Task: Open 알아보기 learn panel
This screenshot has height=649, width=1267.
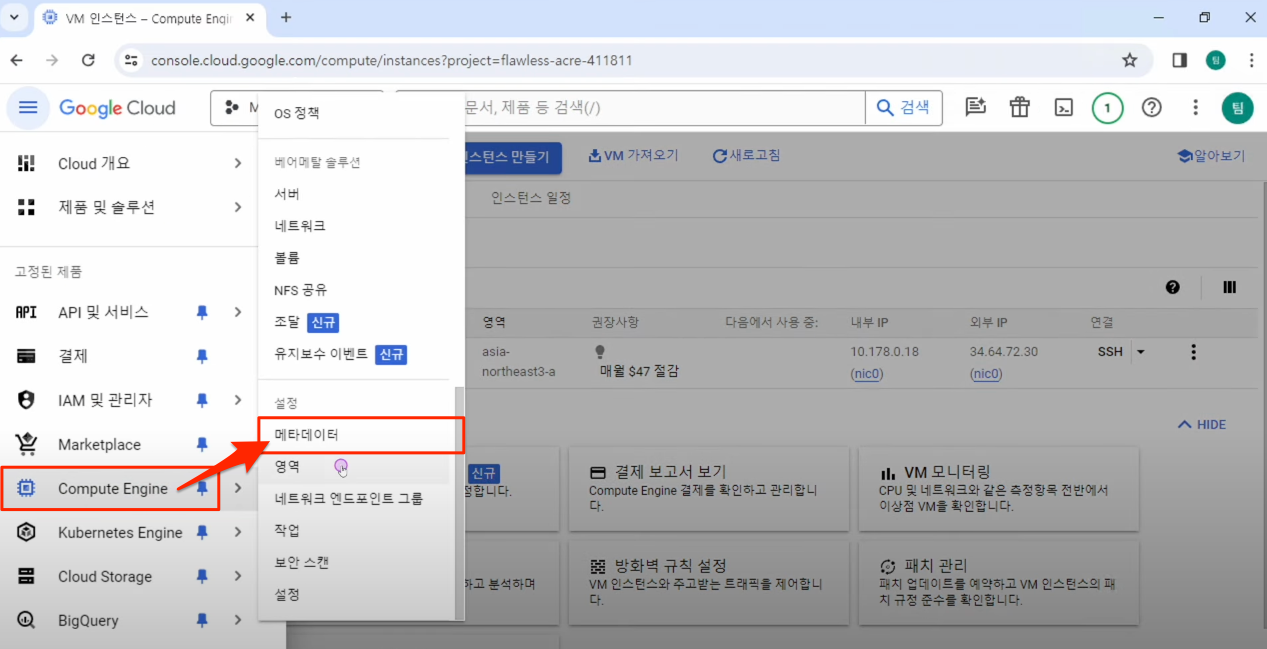Action: [1211, 156]
